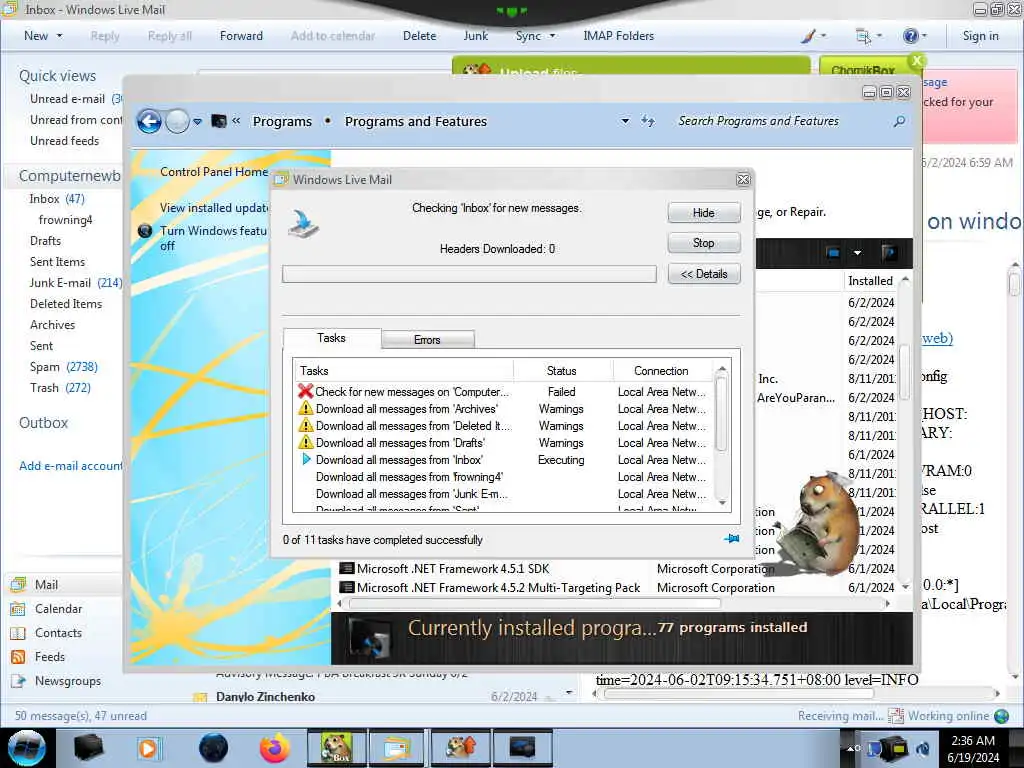Screen dimensions: 1024x768
Task: Click the task list vertical scrollbar
Action: [722, 436]
